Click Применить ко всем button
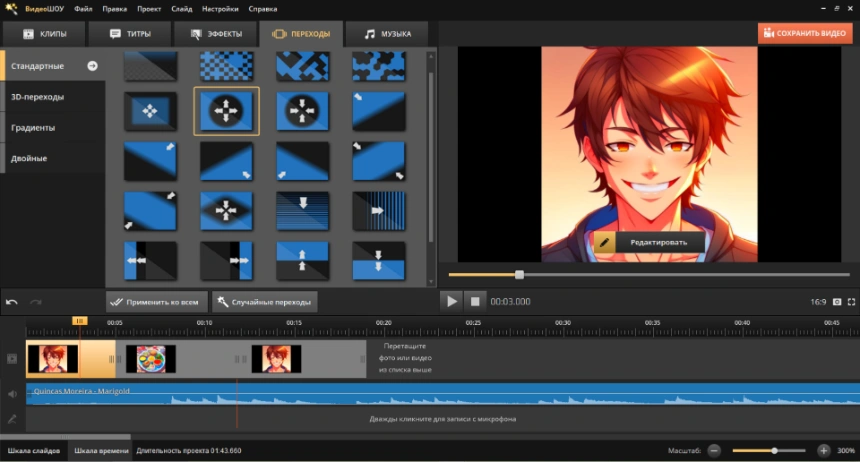 pyautogui.click(x=156, y=302)
